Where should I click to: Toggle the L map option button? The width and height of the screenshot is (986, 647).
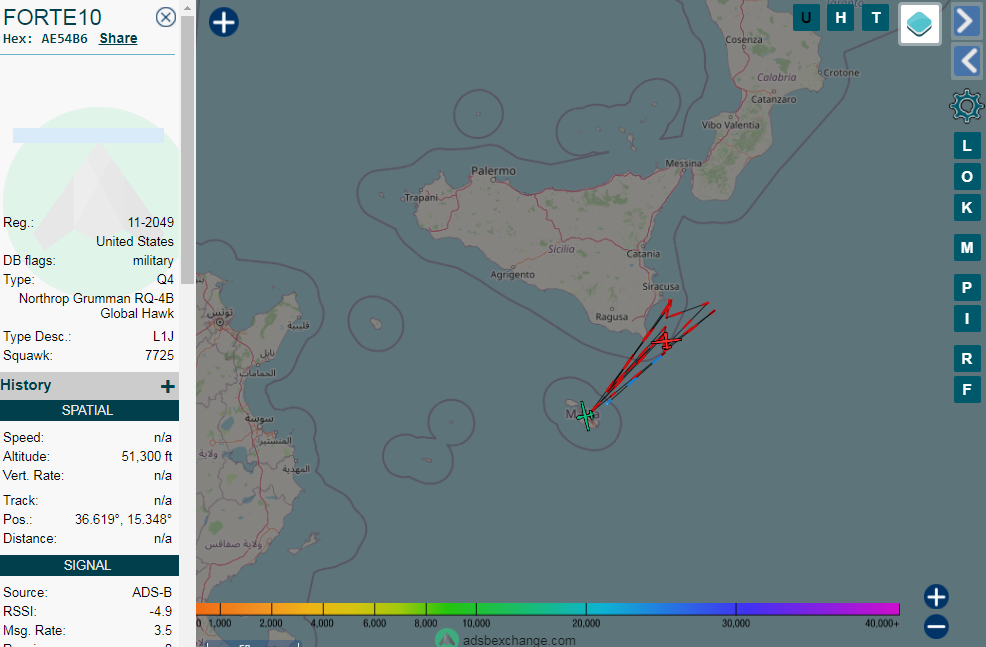(967, 146)
